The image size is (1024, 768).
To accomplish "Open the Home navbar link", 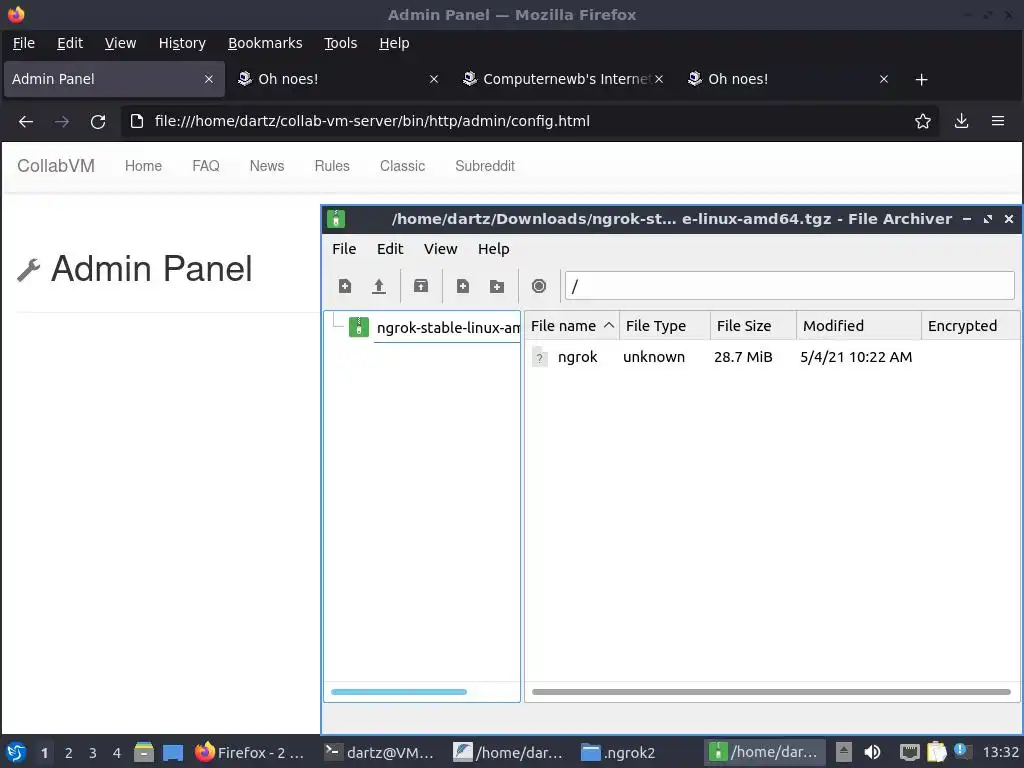I will click(x=144, y=166).
